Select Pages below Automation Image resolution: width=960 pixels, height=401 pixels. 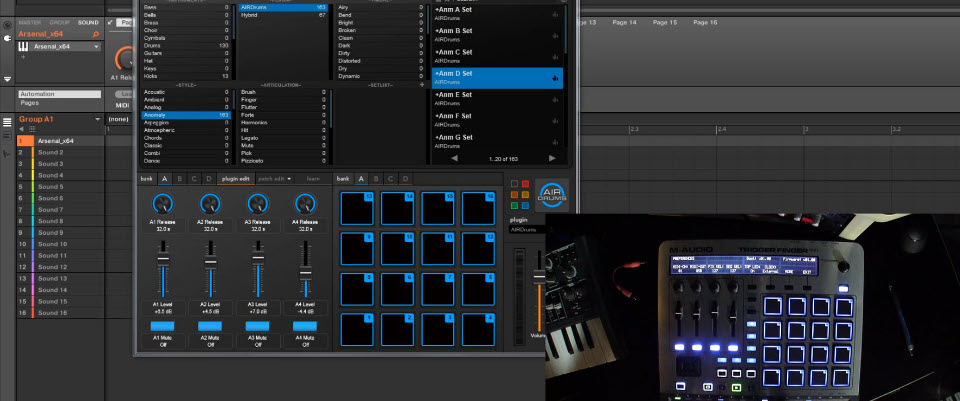pos(29,103)
